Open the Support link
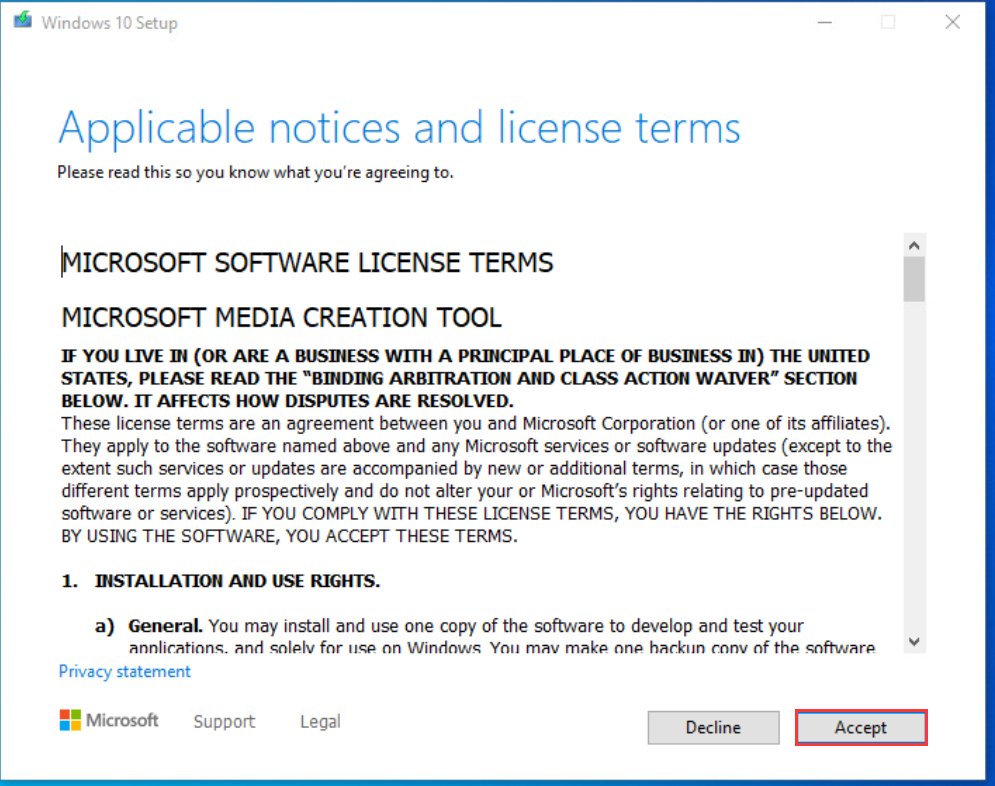995x786 pixels. tap(224, 721)
